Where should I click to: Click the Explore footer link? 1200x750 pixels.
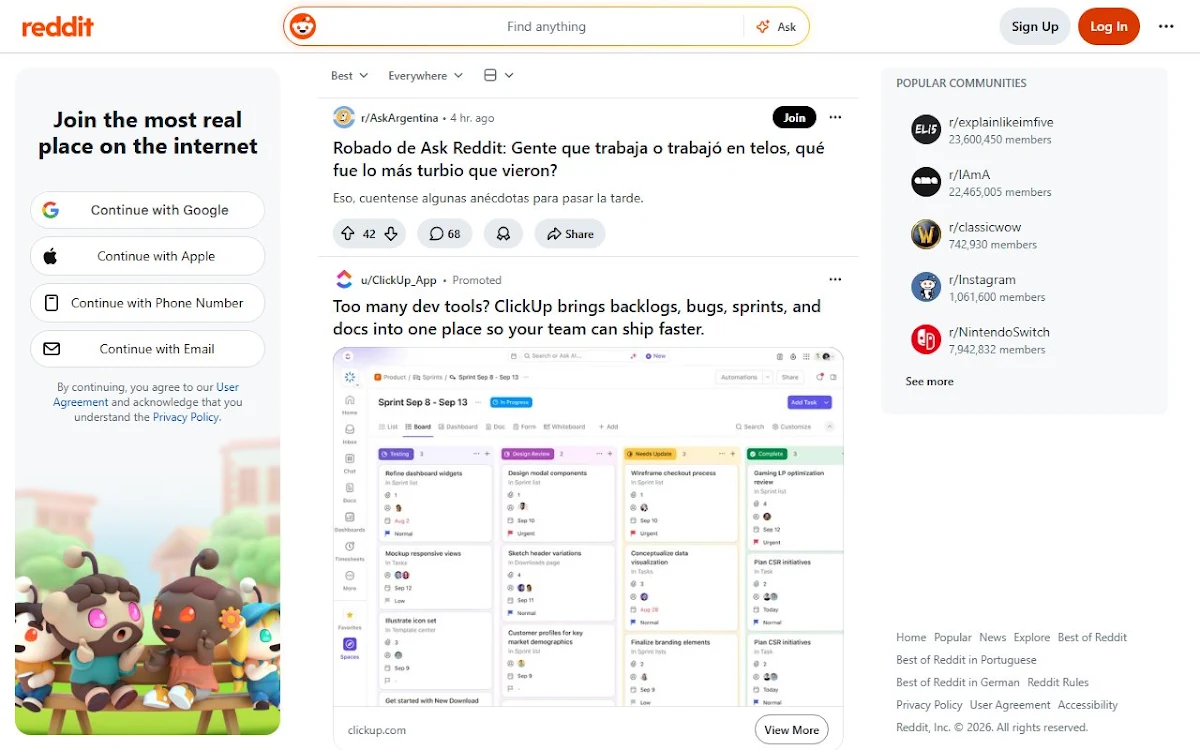coord(1032,637)
